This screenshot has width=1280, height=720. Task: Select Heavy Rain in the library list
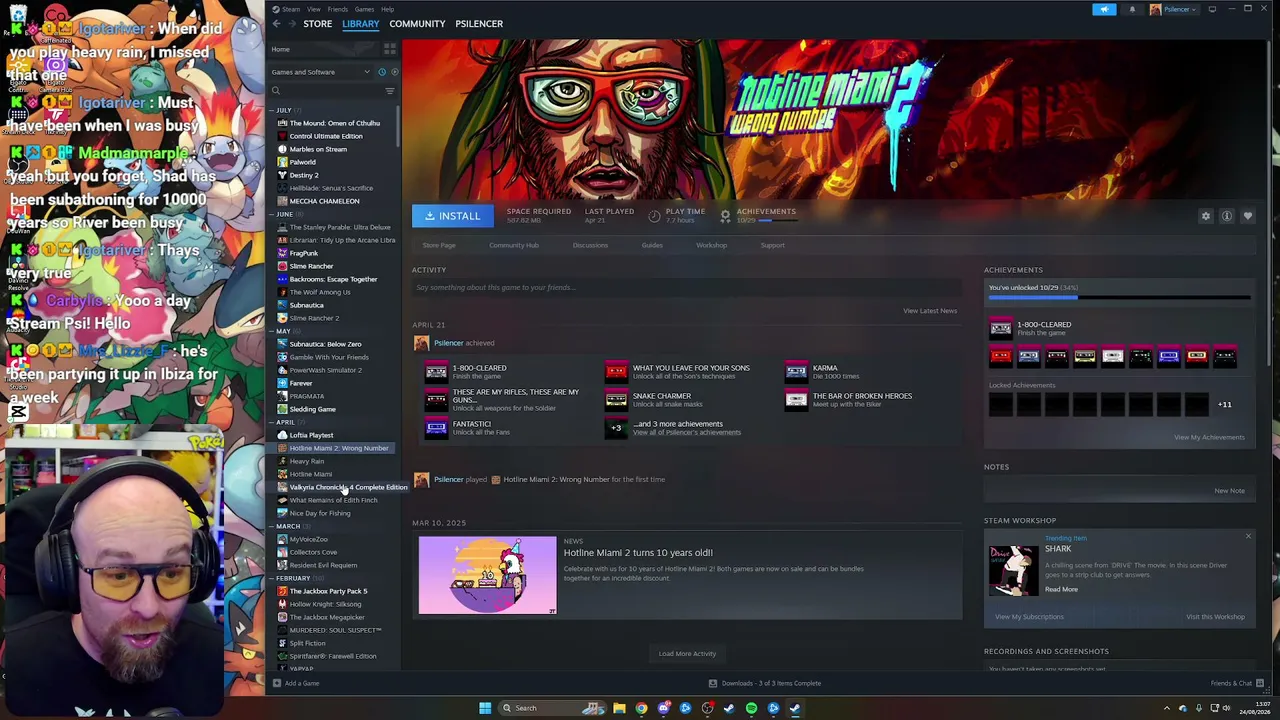click(x=306, y=461)
